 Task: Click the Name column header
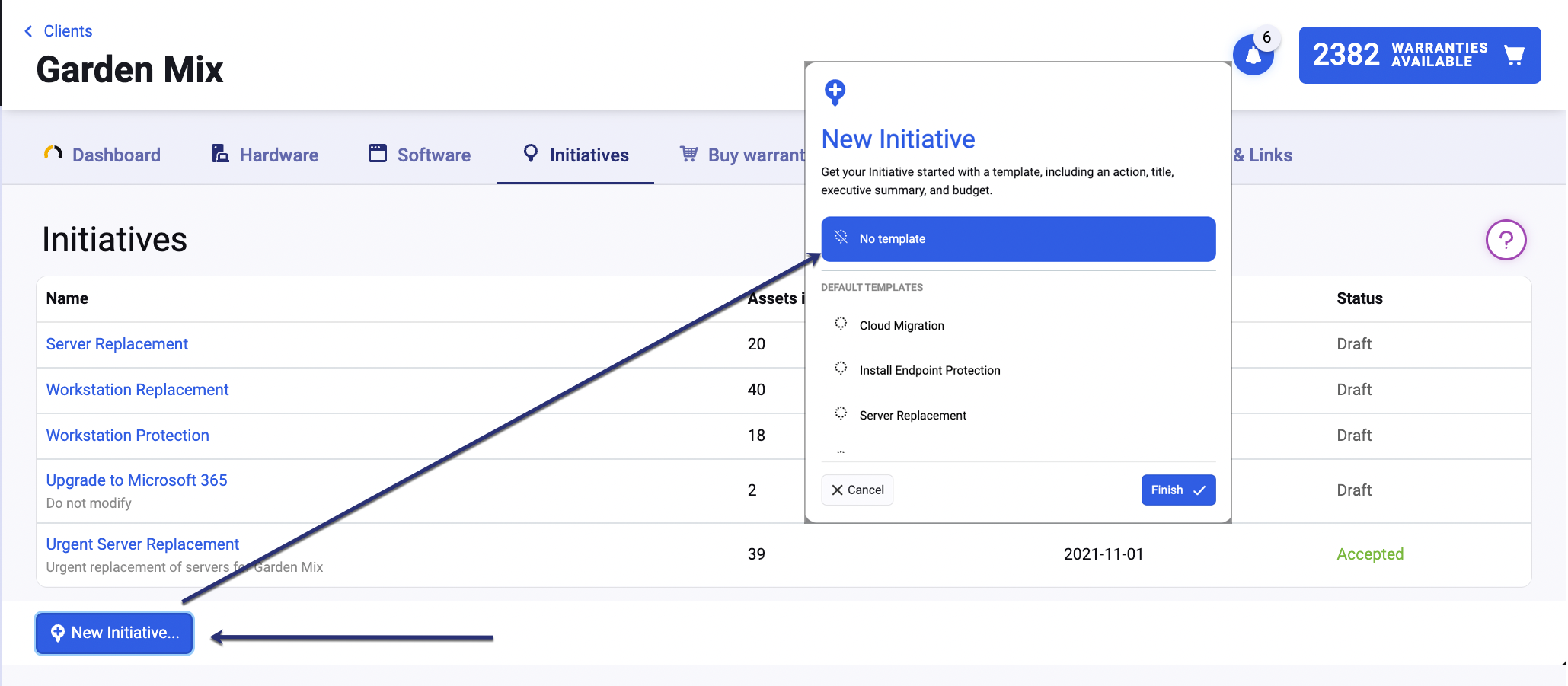point(67,298)
